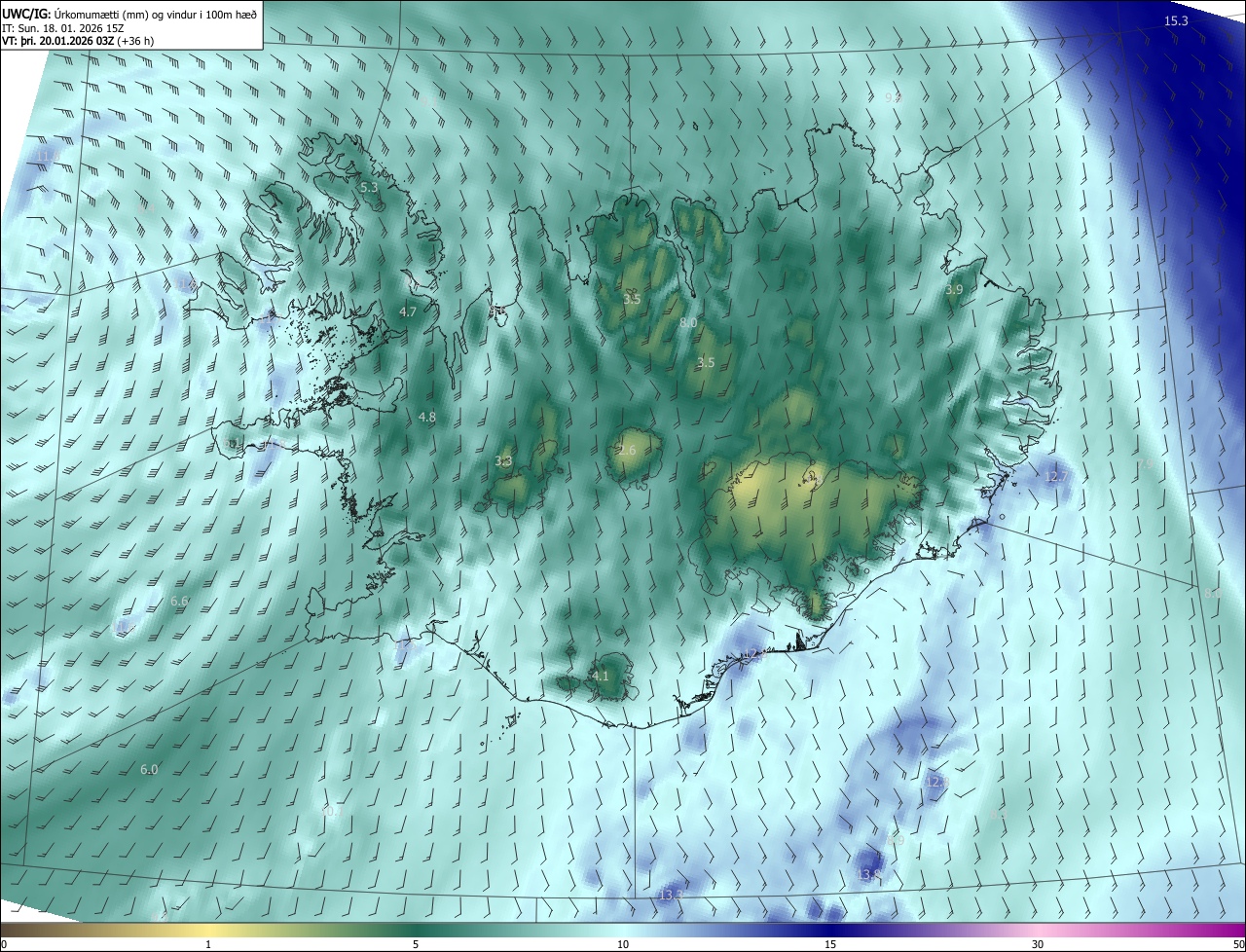Click the 30 label on the color scale

coord(1038,944)
